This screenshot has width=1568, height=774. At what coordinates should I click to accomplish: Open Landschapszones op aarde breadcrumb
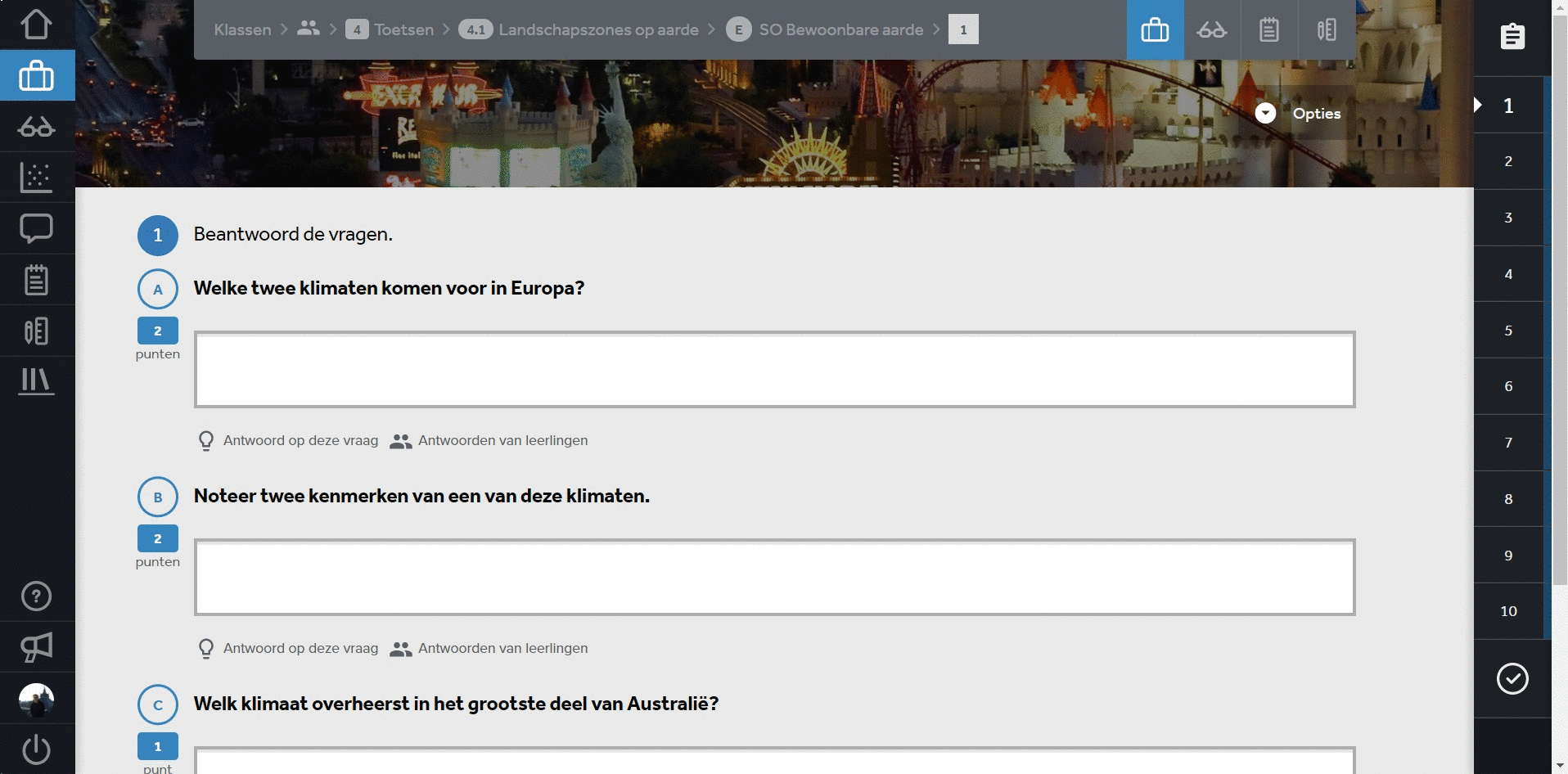579,29
